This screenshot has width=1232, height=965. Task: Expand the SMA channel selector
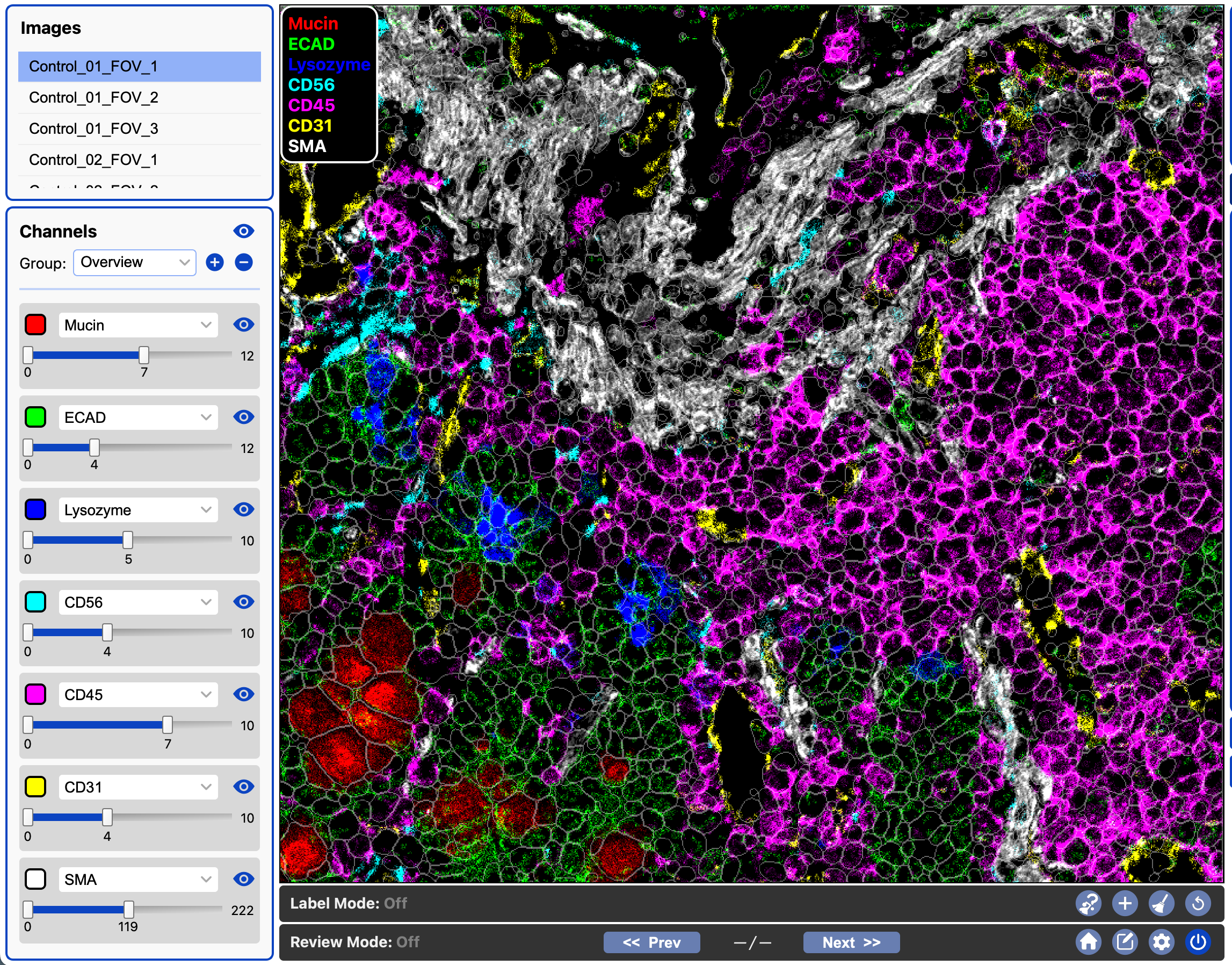(138, 879)
